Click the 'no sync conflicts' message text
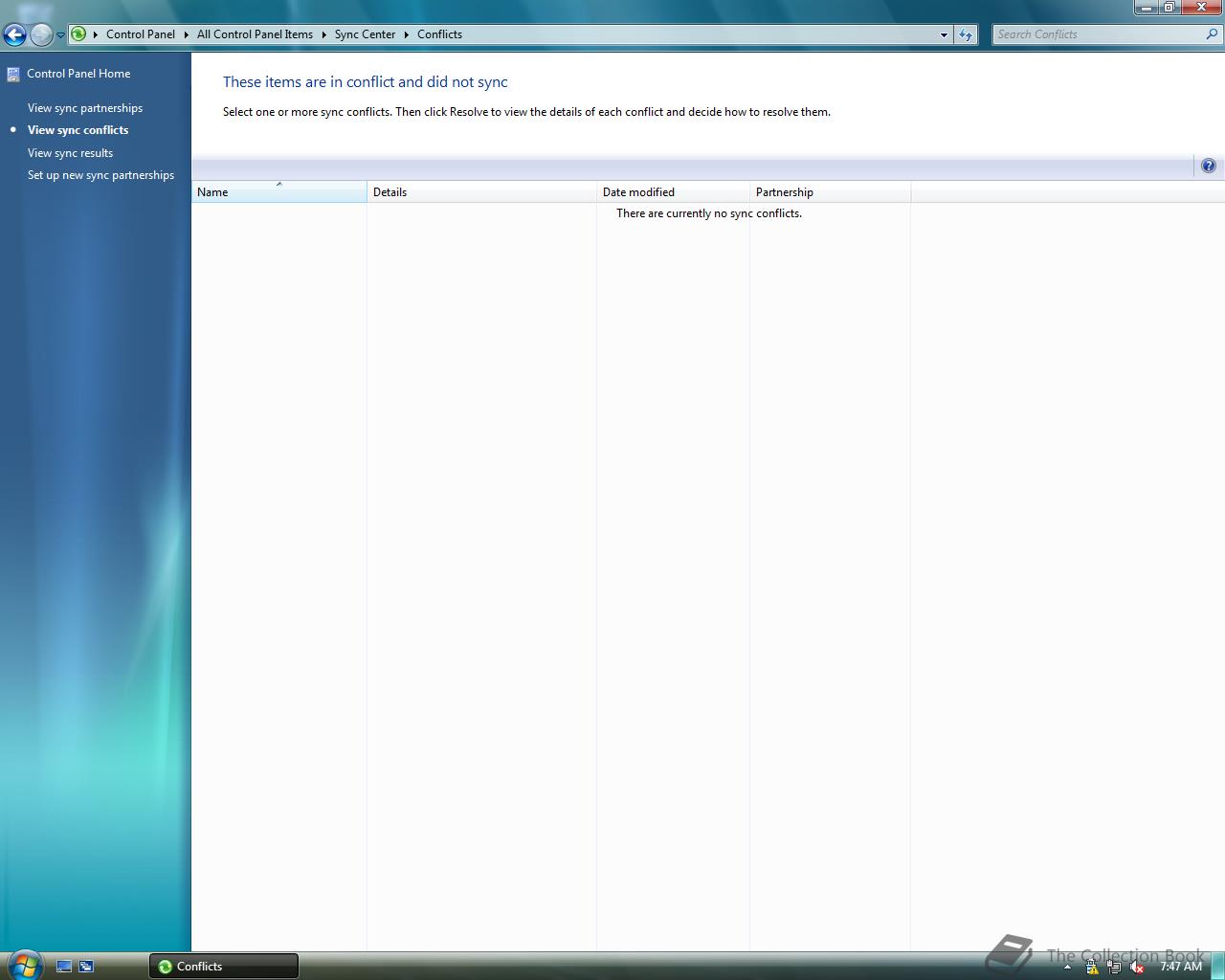 point(709,213)
